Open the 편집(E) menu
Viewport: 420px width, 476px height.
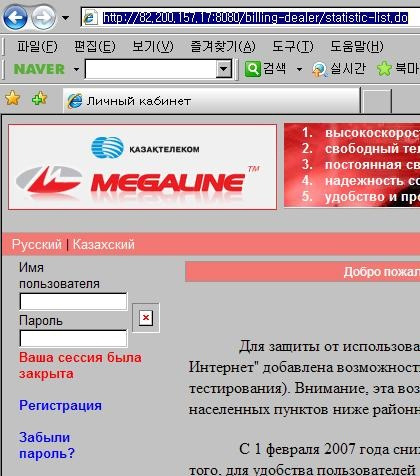(x=95, y=47)
